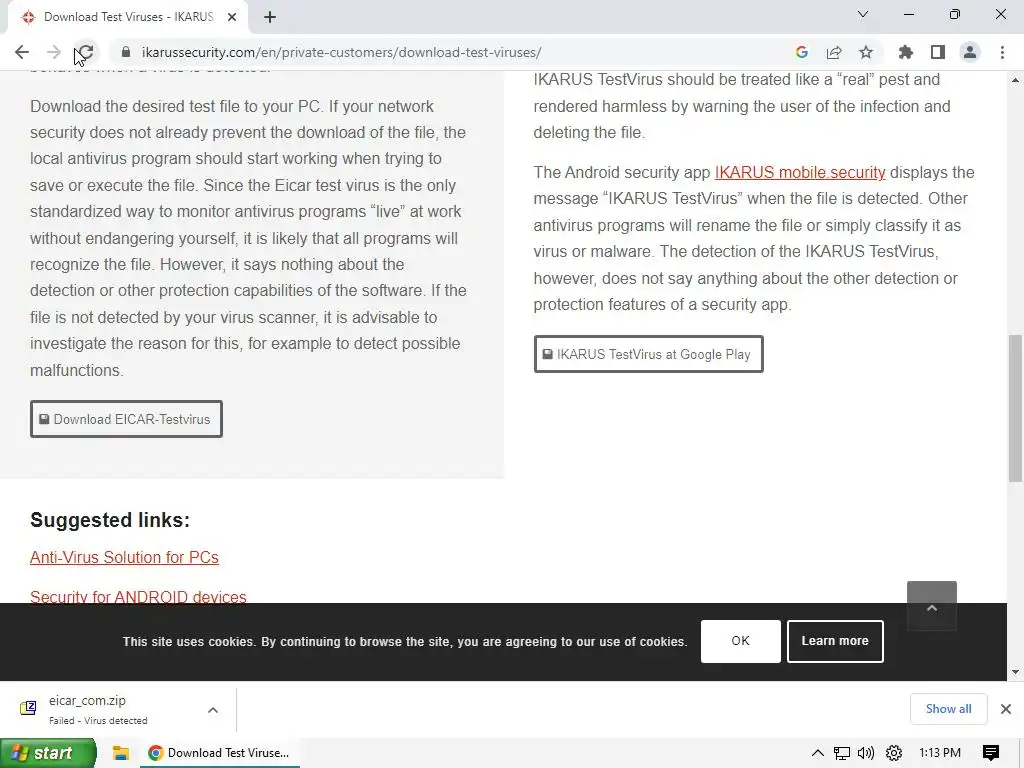View site security lock info
1024x768 pixels.
point(127,52)
